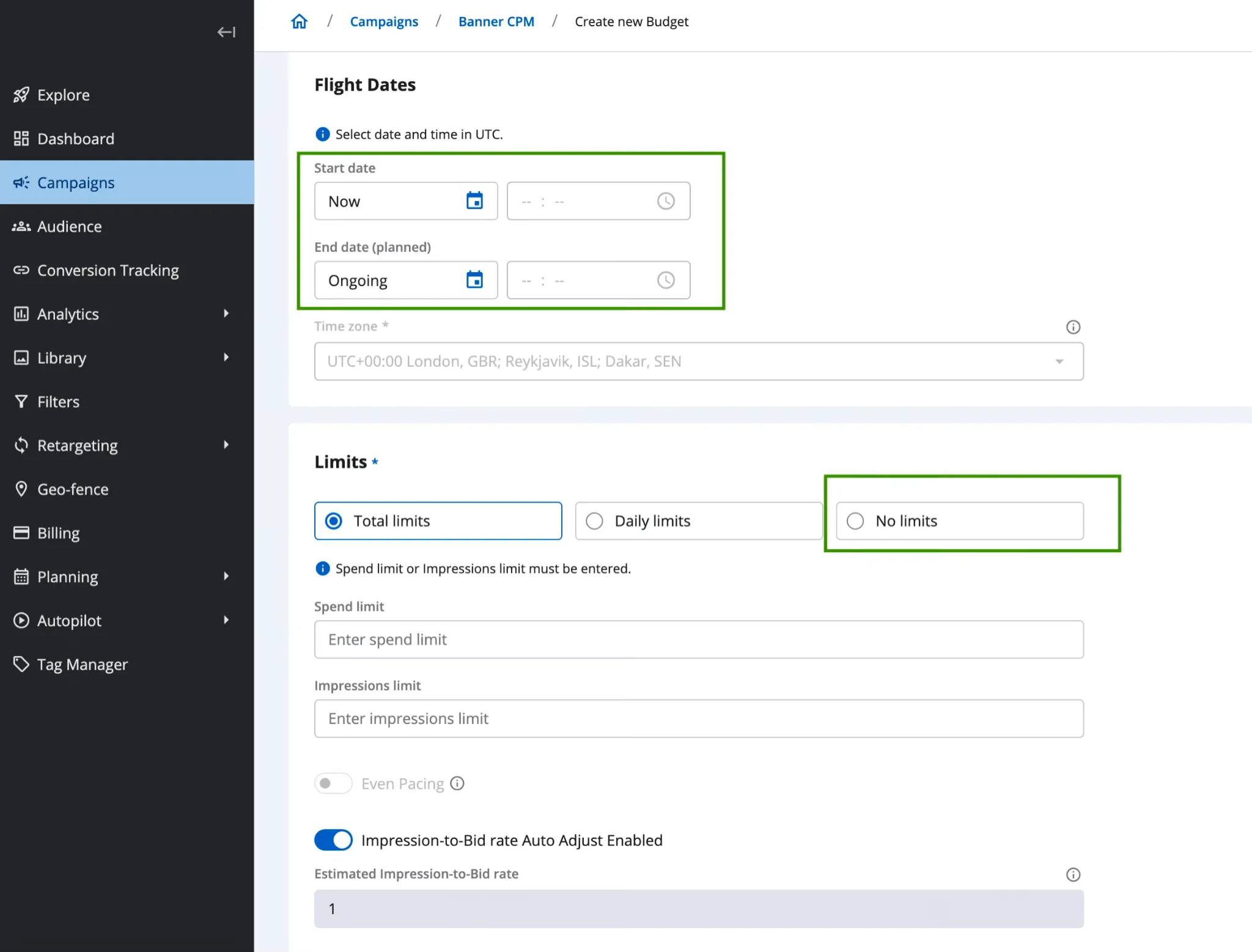Screen dimensions: 1252x952
Task: Open Tag Manager in the sidebar
Action: point(127,664)
